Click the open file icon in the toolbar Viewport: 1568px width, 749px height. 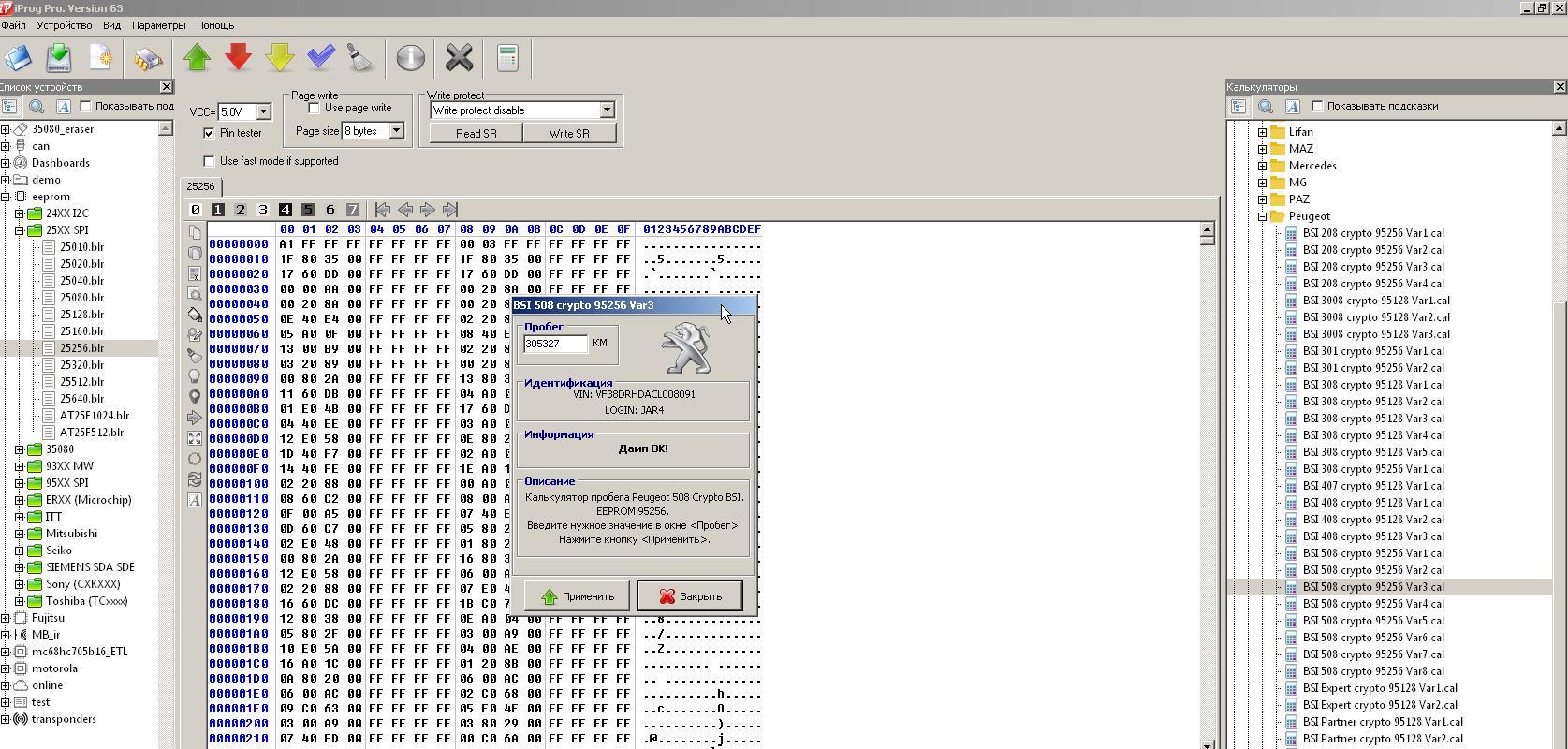pyautogui.click(x=18, y=58)
